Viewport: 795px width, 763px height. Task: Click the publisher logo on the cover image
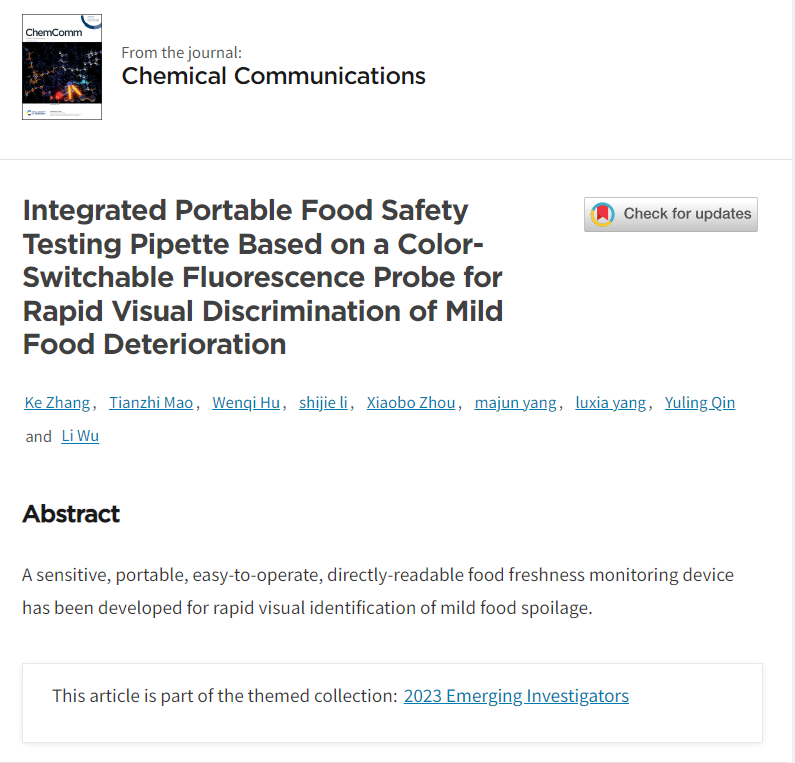(32, 113)
